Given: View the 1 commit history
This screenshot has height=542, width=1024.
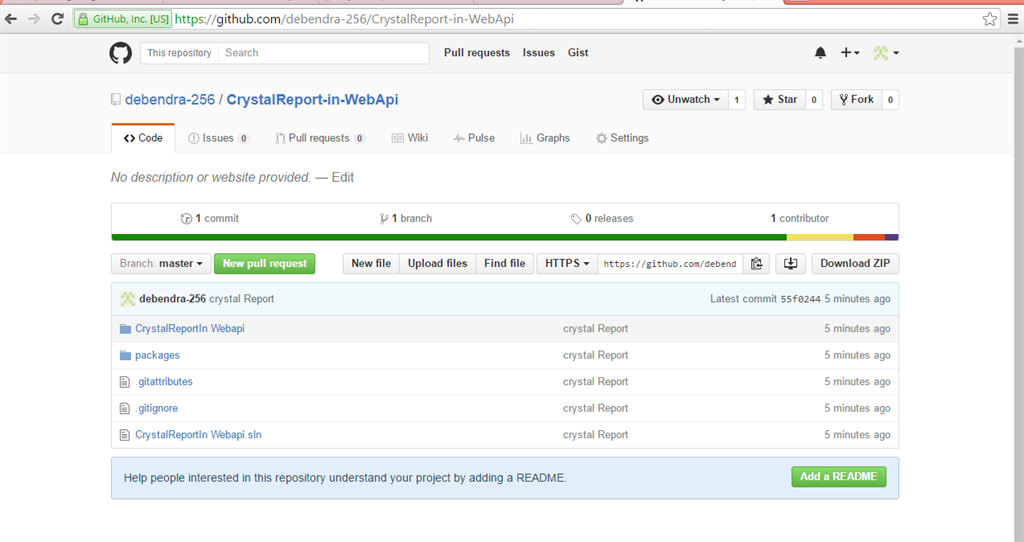Looking at the screenshot, I should [210, 219].
